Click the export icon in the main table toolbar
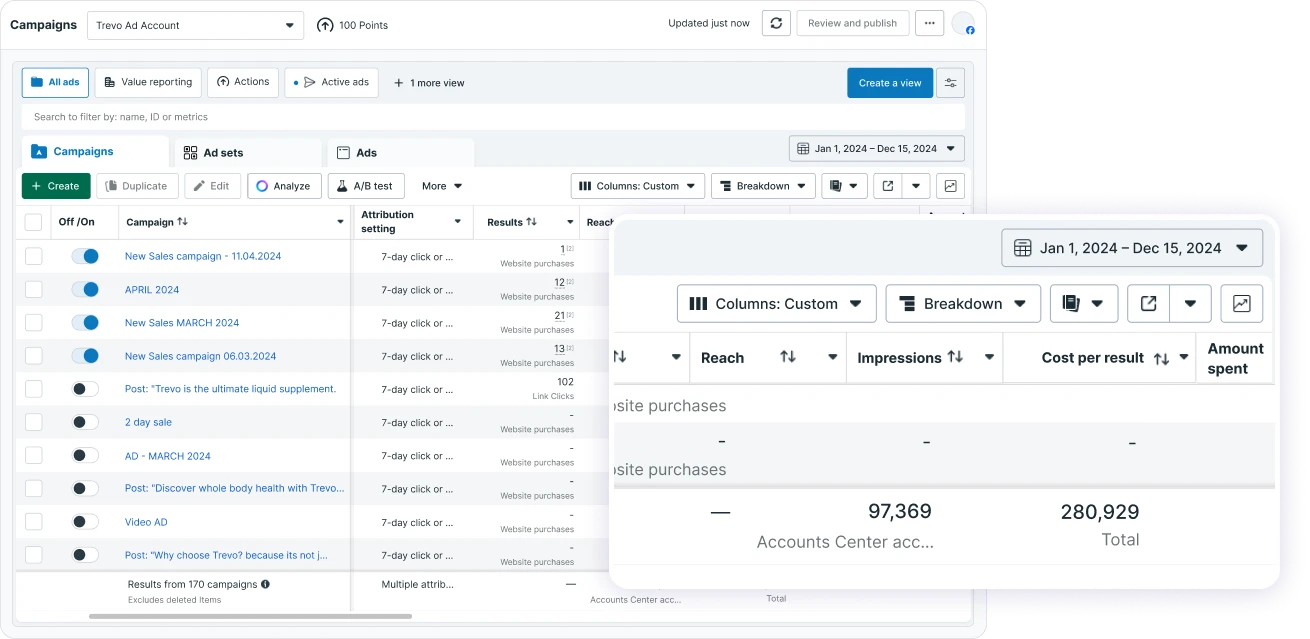The width and height of the screenshot is (1310, 639). [x=887, y=186]
